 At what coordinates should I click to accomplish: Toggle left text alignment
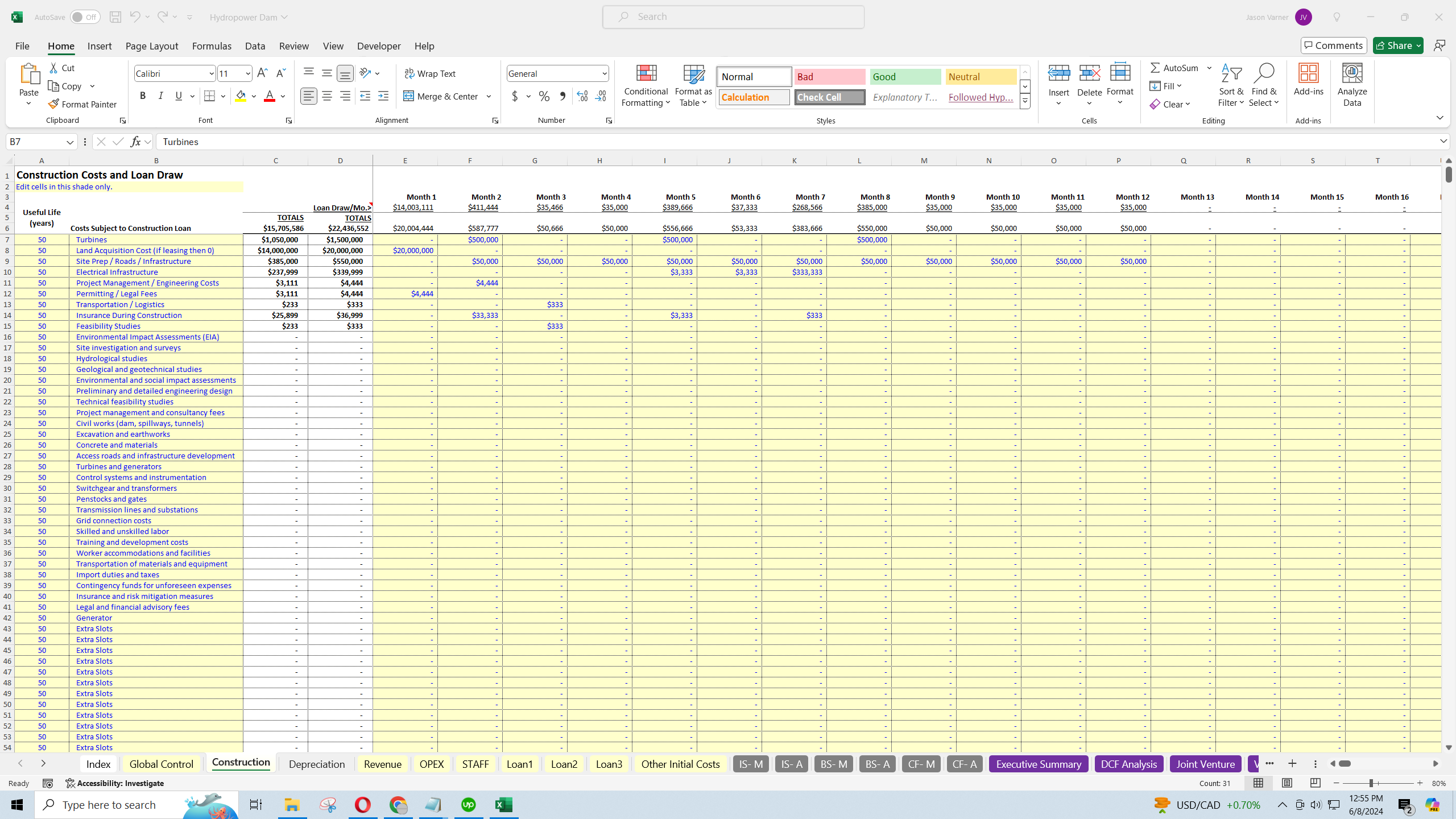coord(309,96)
